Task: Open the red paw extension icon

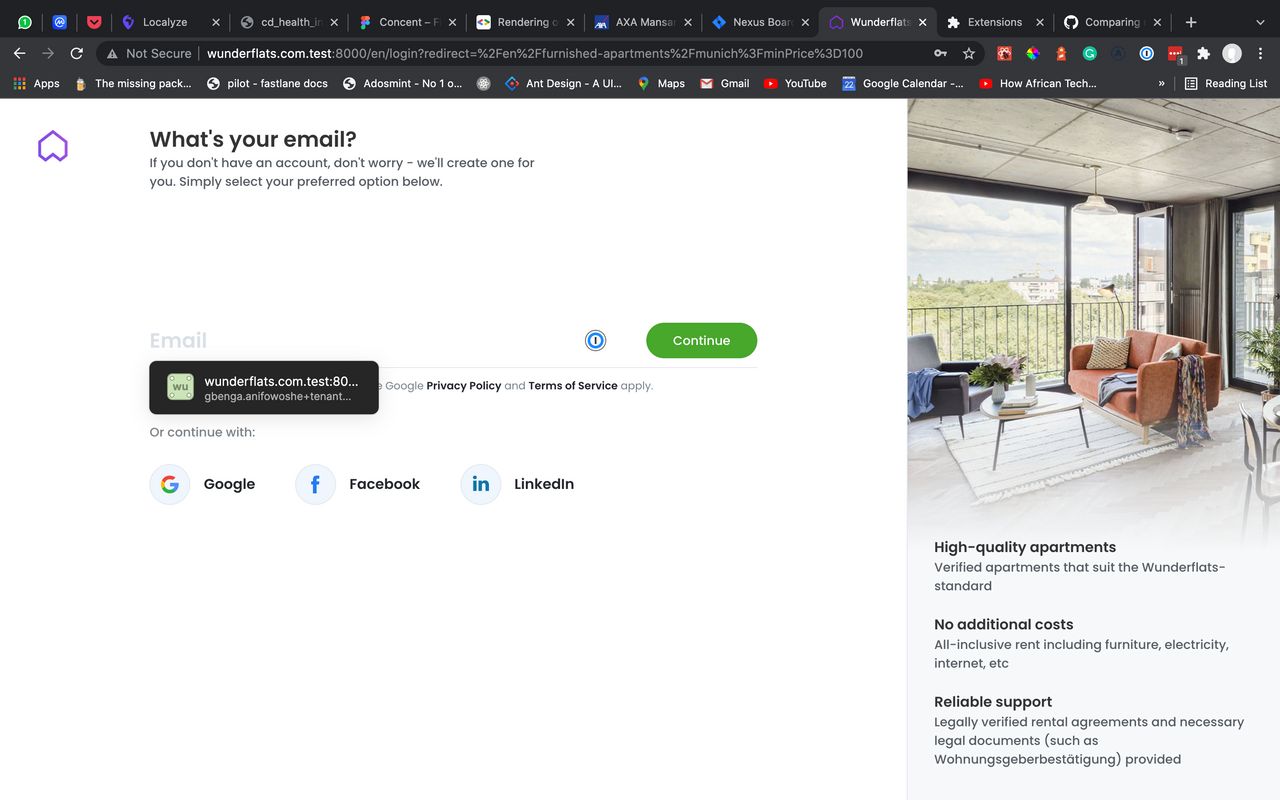Action: point(1004,54)
